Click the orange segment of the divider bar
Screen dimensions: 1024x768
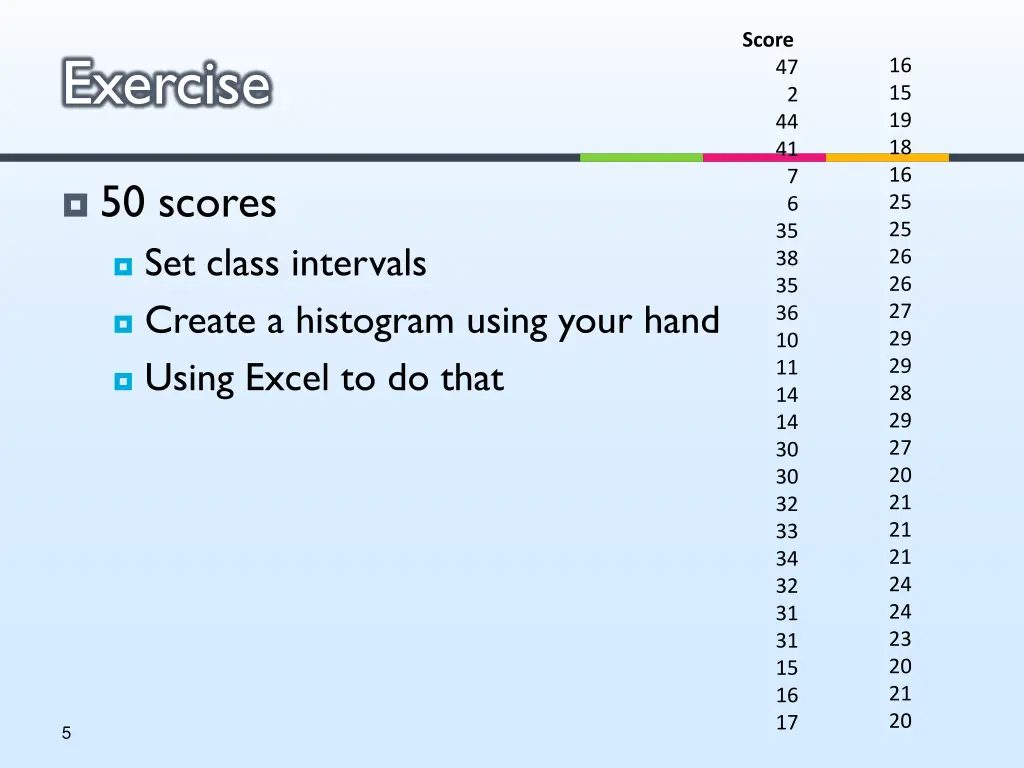click(888, 157)
